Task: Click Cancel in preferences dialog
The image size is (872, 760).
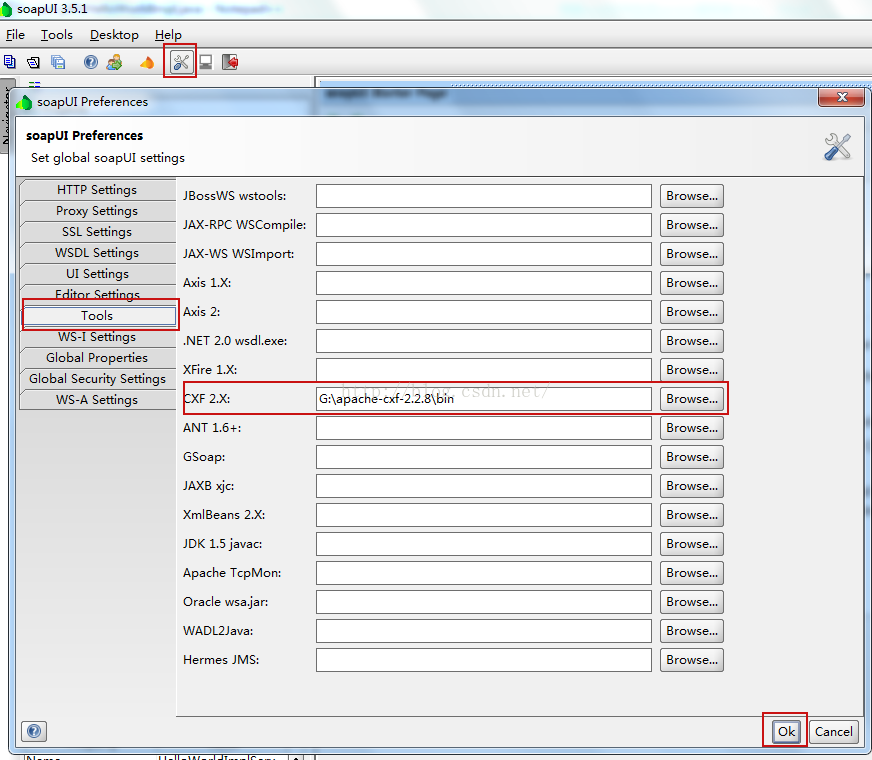Action: [x=833, y=731]
